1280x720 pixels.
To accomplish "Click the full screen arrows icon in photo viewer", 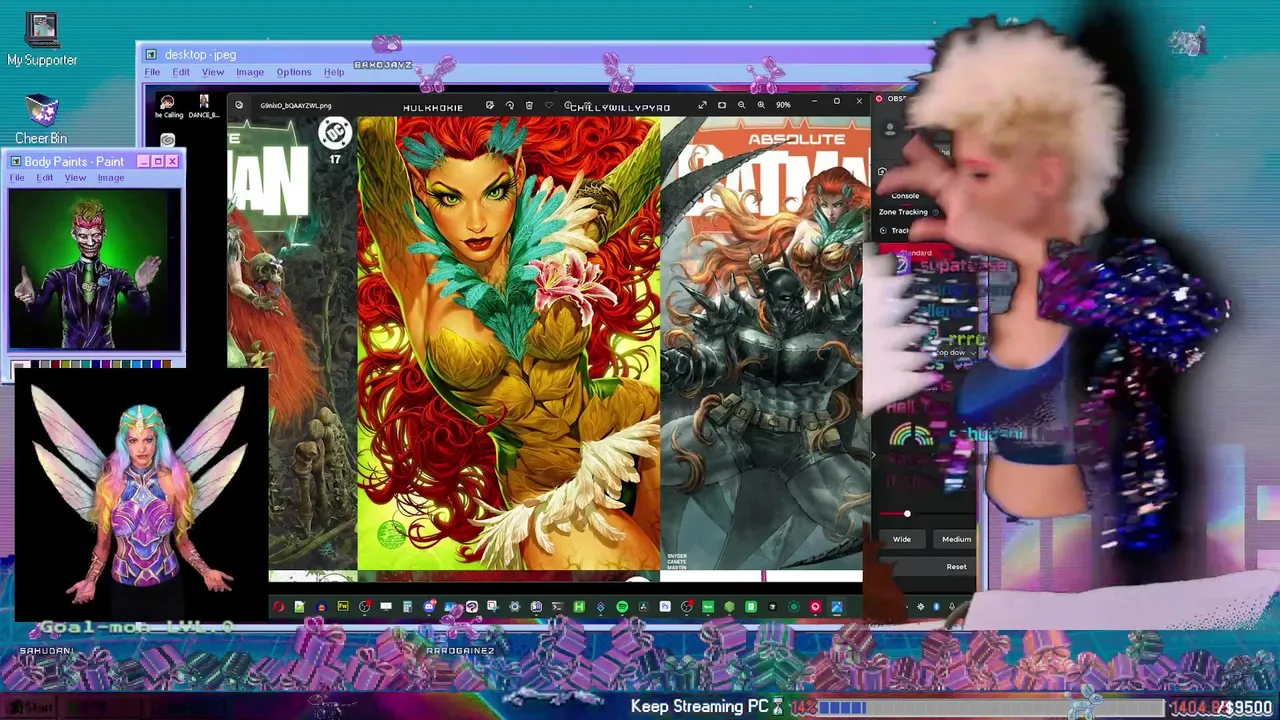I will coord(702,105).
